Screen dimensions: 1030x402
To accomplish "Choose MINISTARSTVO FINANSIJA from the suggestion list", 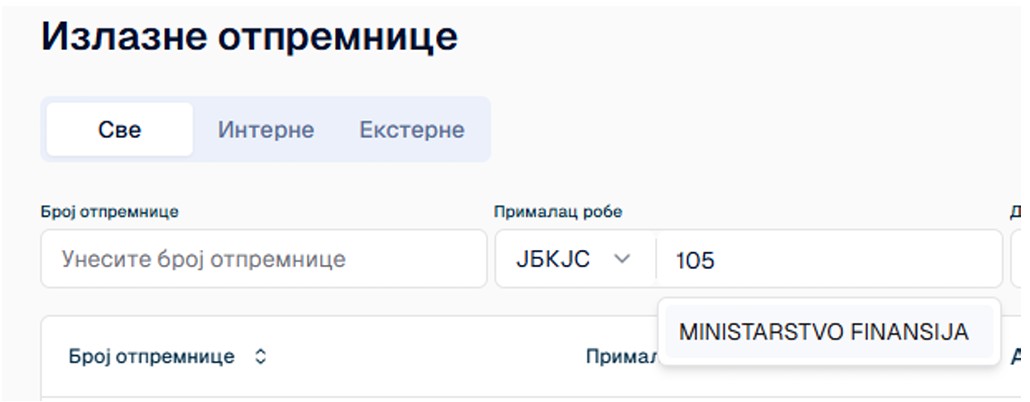I will click(823, 333).
